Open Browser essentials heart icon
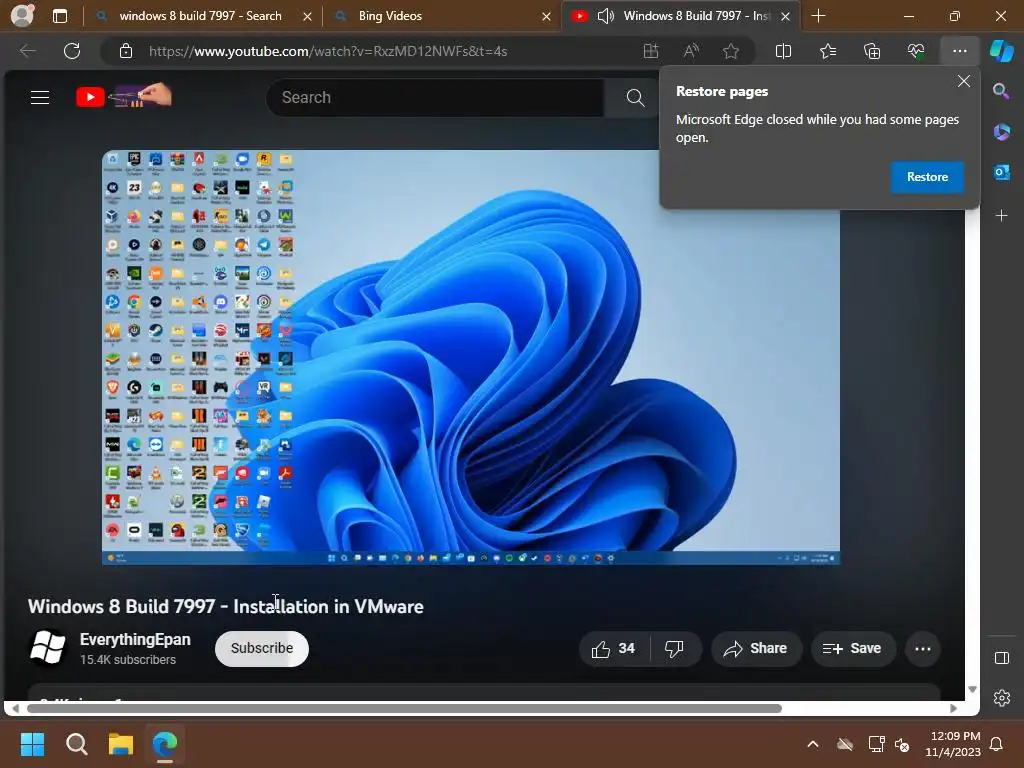This screenshot has width=1024, height=768. 916,51
